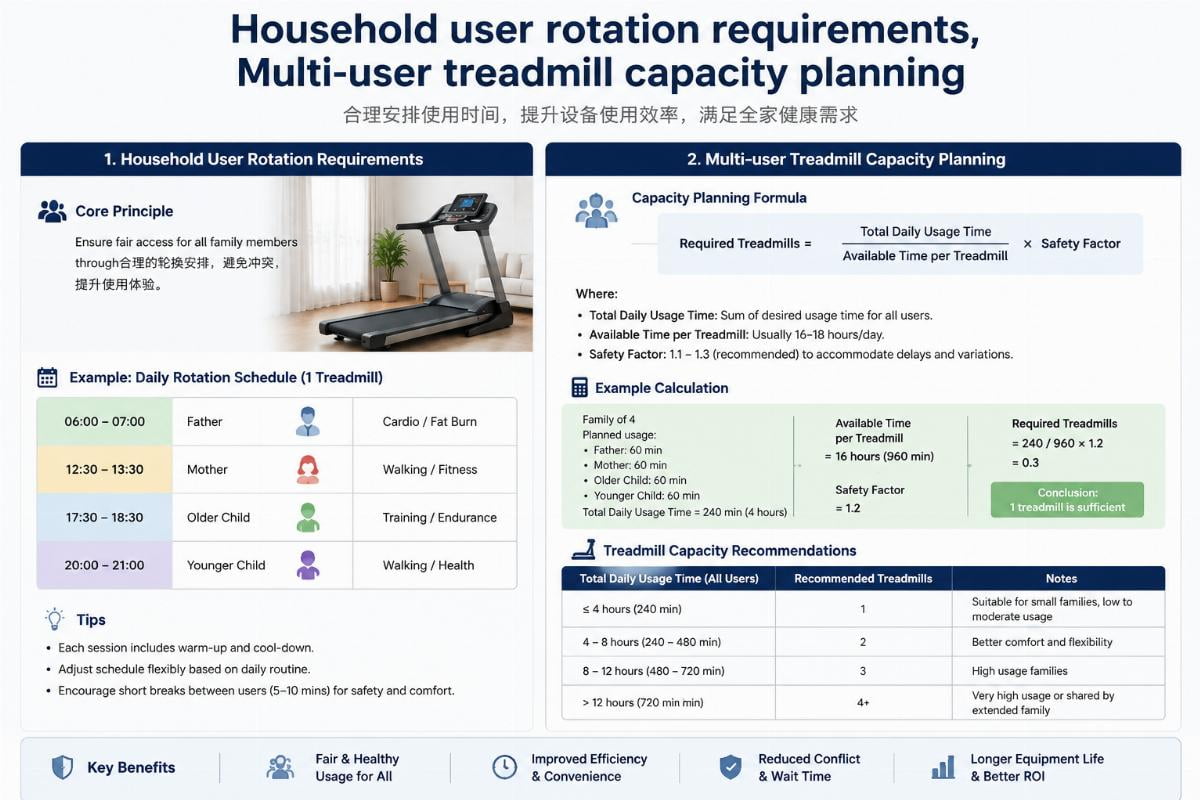The height and width of the screenshot is (800, 1200).
Task: Click the > 12 hours (720 min min) row
Action: 864,703
